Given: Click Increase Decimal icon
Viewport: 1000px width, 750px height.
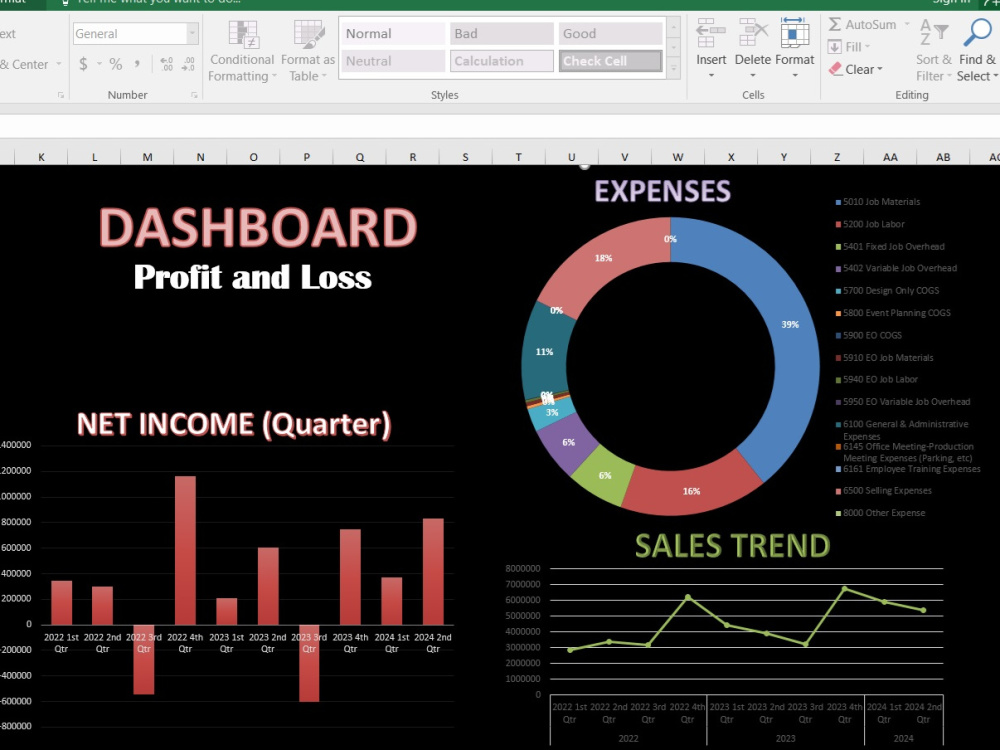Looking at the screenshot, I should tap(166, 64).
